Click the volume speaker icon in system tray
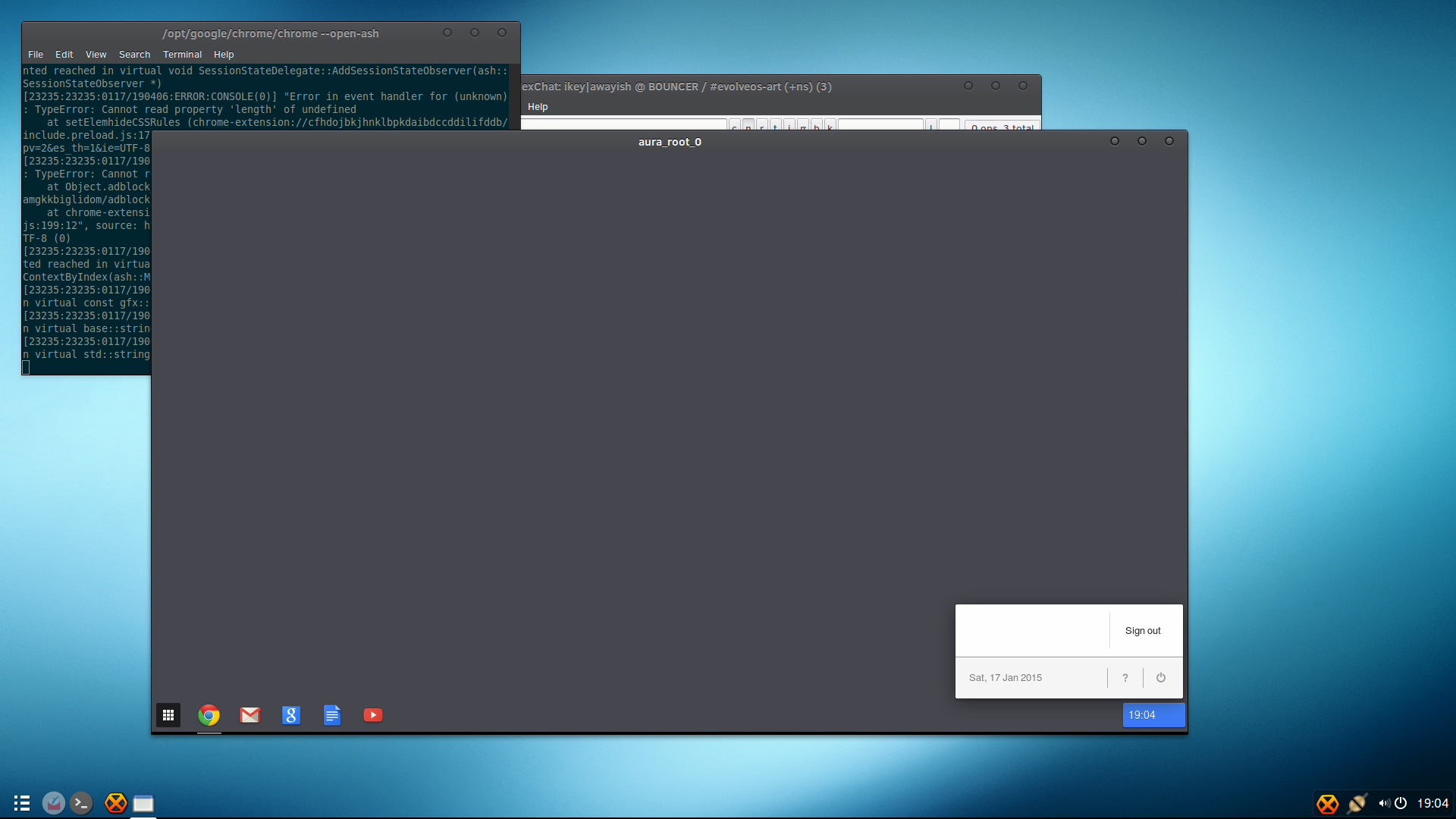The width and height of the screenshot is (1456, 819). click(x=1384, y=803)
